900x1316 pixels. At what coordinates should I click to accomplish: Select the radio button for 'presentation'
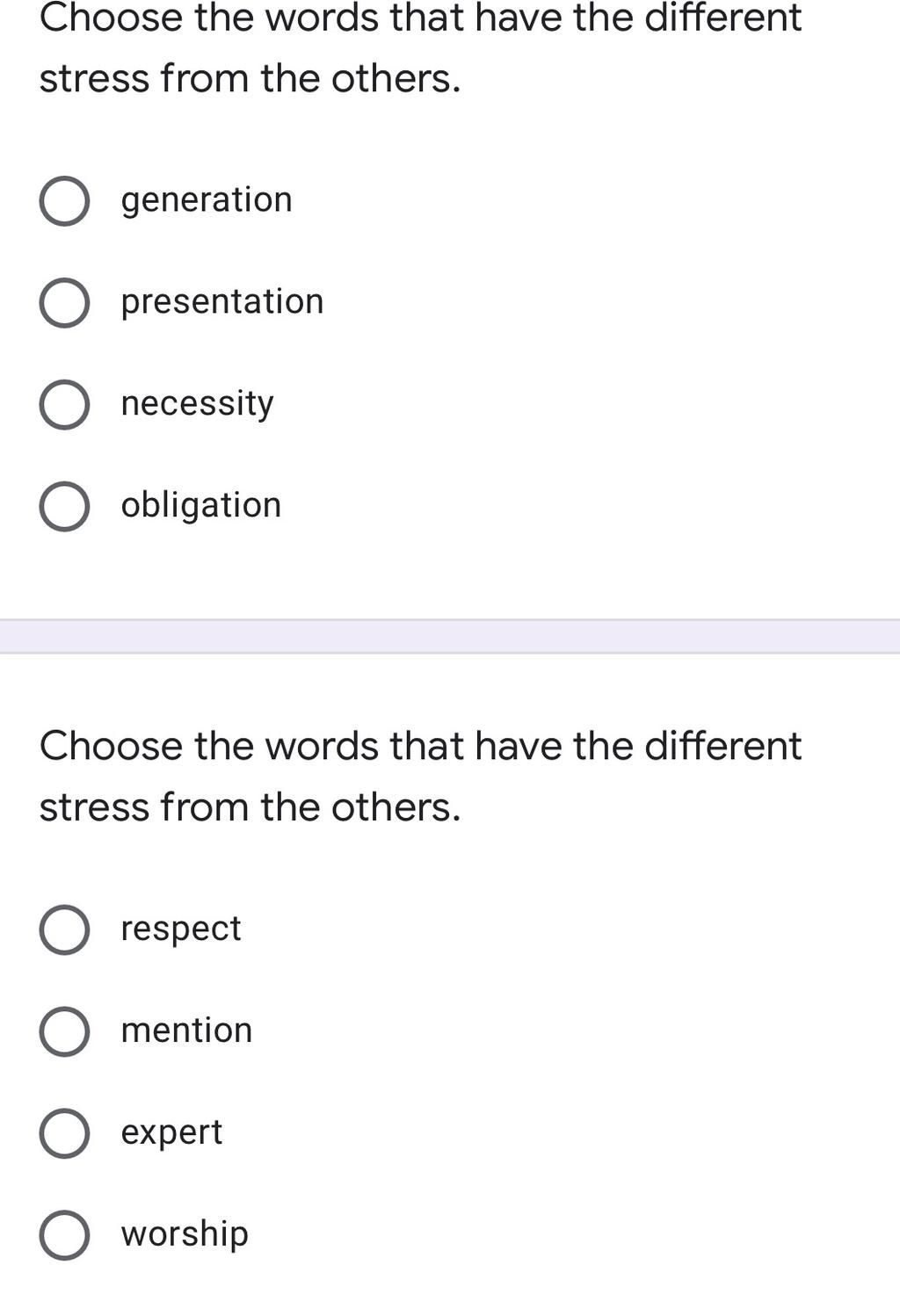pos(64,303)
